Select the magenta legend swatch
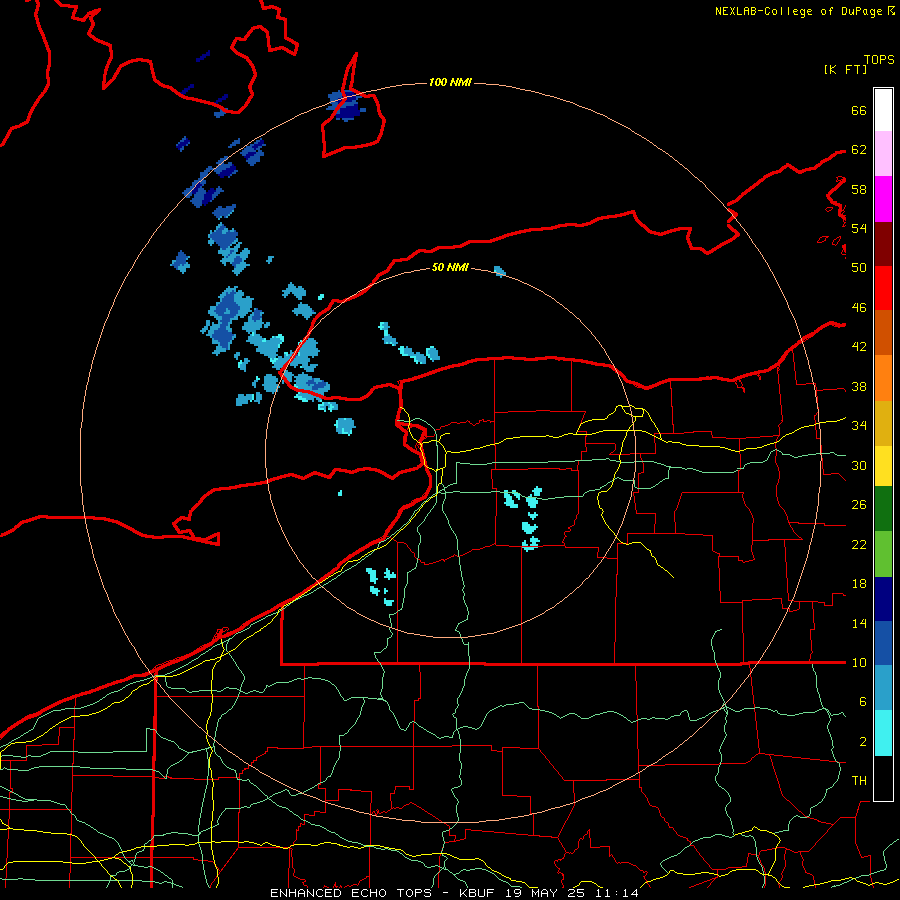 (x=883, y=199)
